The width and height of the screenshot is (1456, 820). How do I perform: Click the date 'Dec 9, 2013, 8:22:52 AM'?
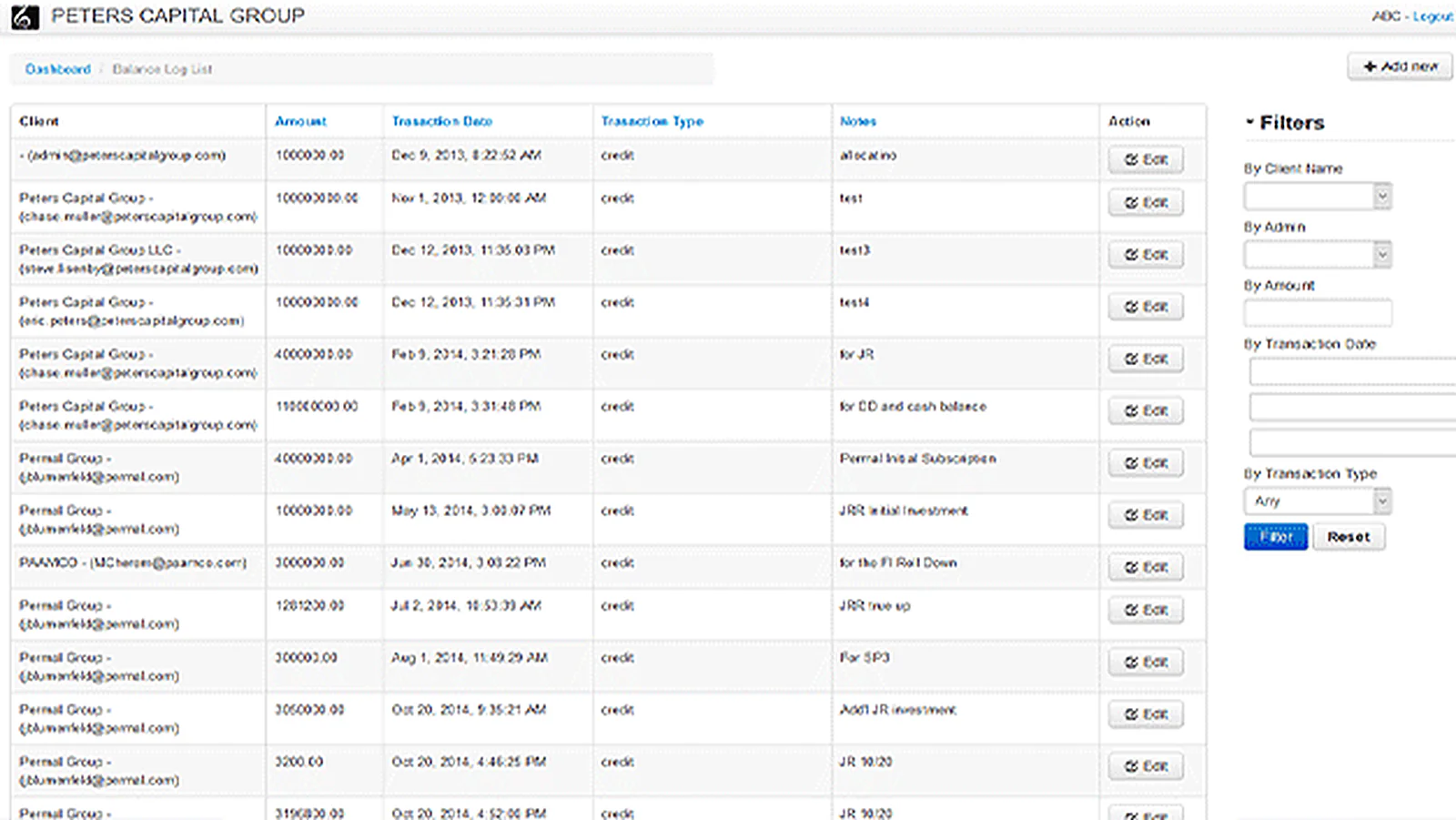[x=466, y=155]
